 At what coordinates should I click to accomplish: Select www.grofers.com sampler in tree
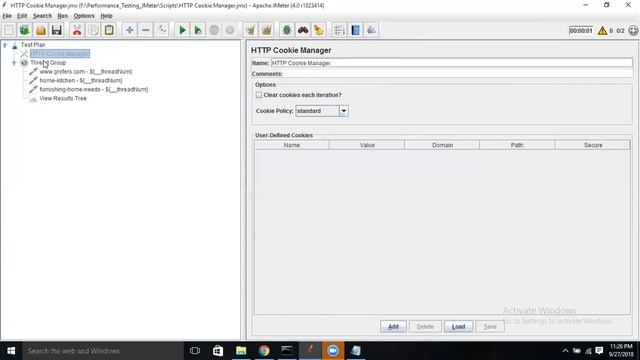coord(86,72)
